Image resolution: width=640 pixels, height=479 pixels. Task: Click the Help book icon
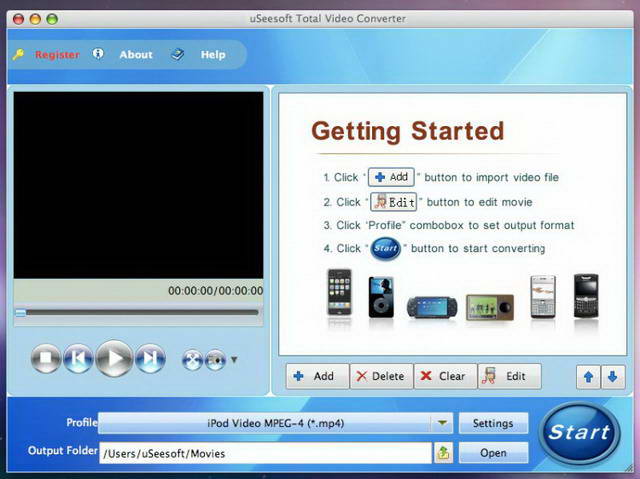177,54
